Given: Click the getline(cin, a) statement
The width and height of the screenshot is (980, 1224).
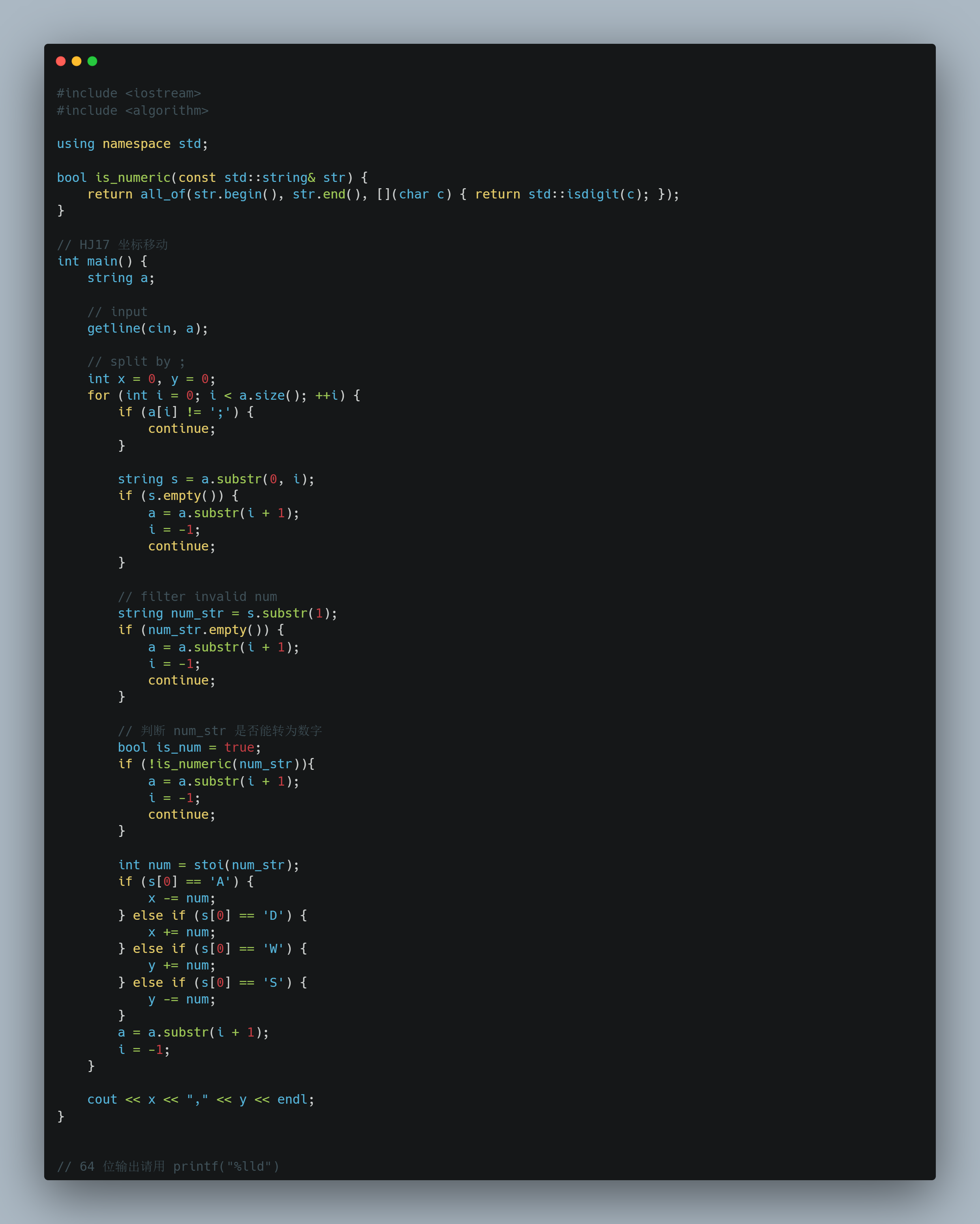Looking at the screenshot, I should coord(148,329).
